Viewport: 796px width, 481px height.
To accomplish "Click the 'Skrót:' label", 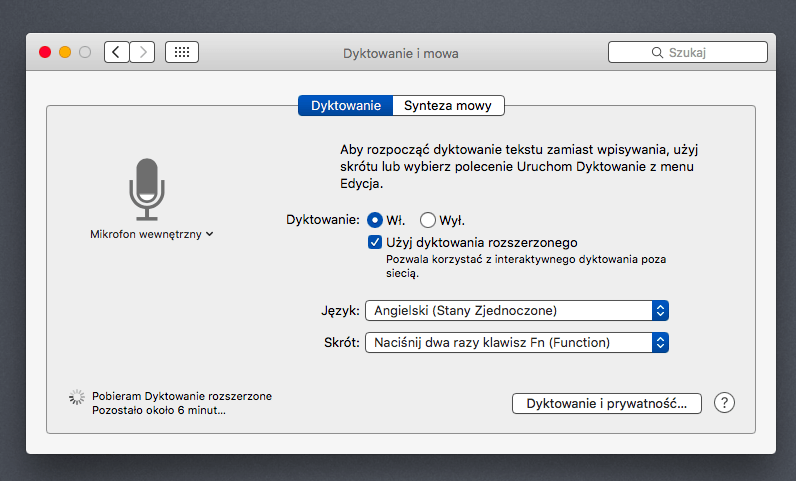I will coord(342,342).
